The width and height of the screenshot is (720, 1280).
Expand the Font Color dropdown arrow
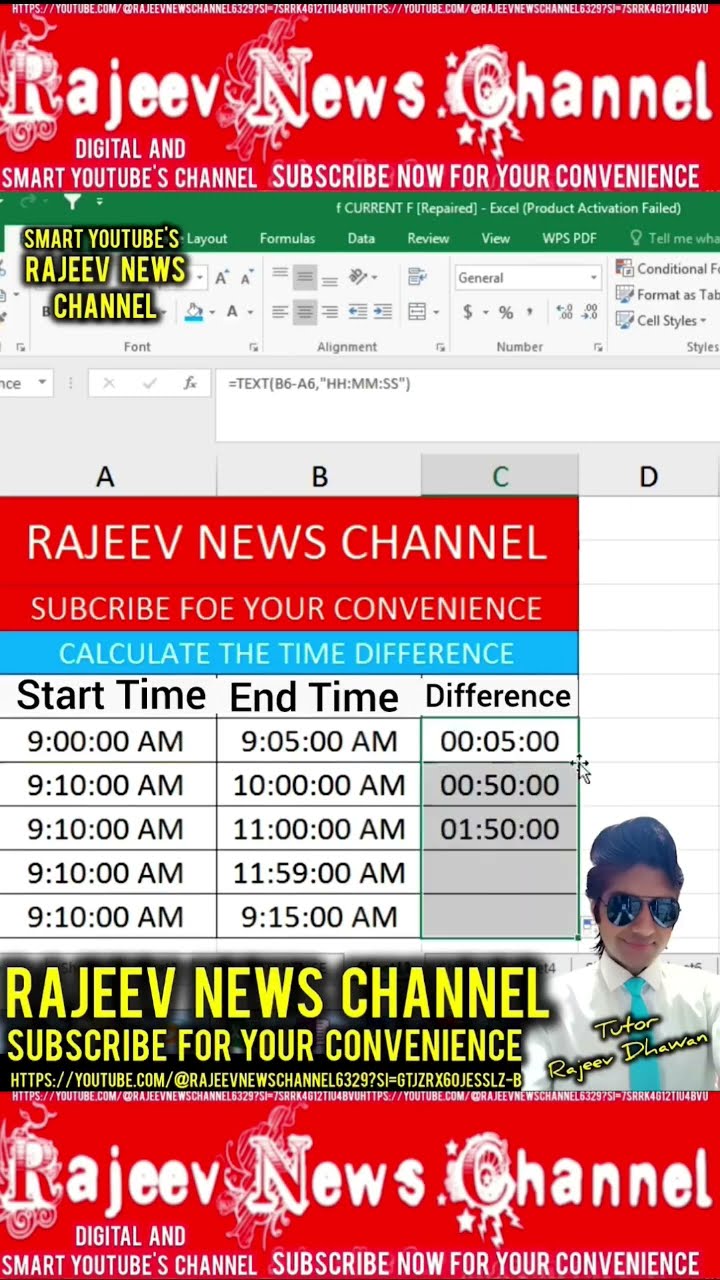click(248, 312)
